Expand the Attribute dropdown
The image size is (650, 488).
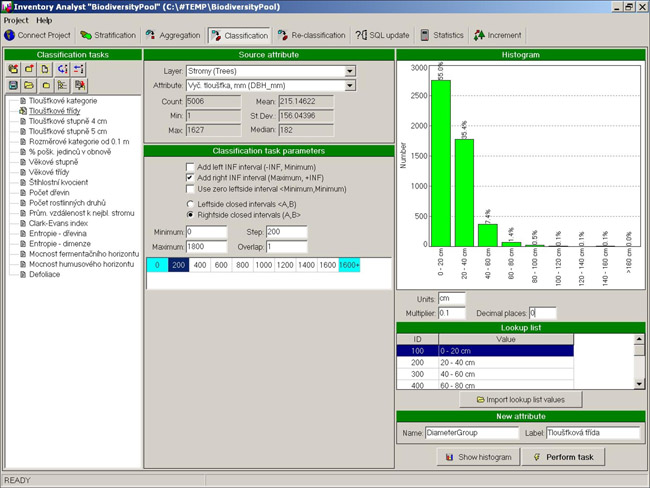350,86
